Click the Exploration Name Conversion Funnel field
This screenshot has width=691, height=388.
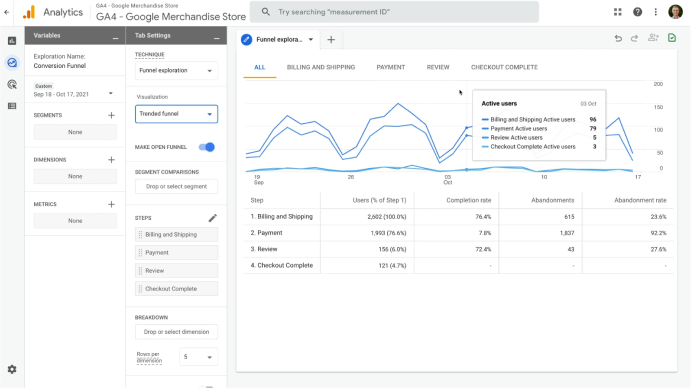point(60,66)
